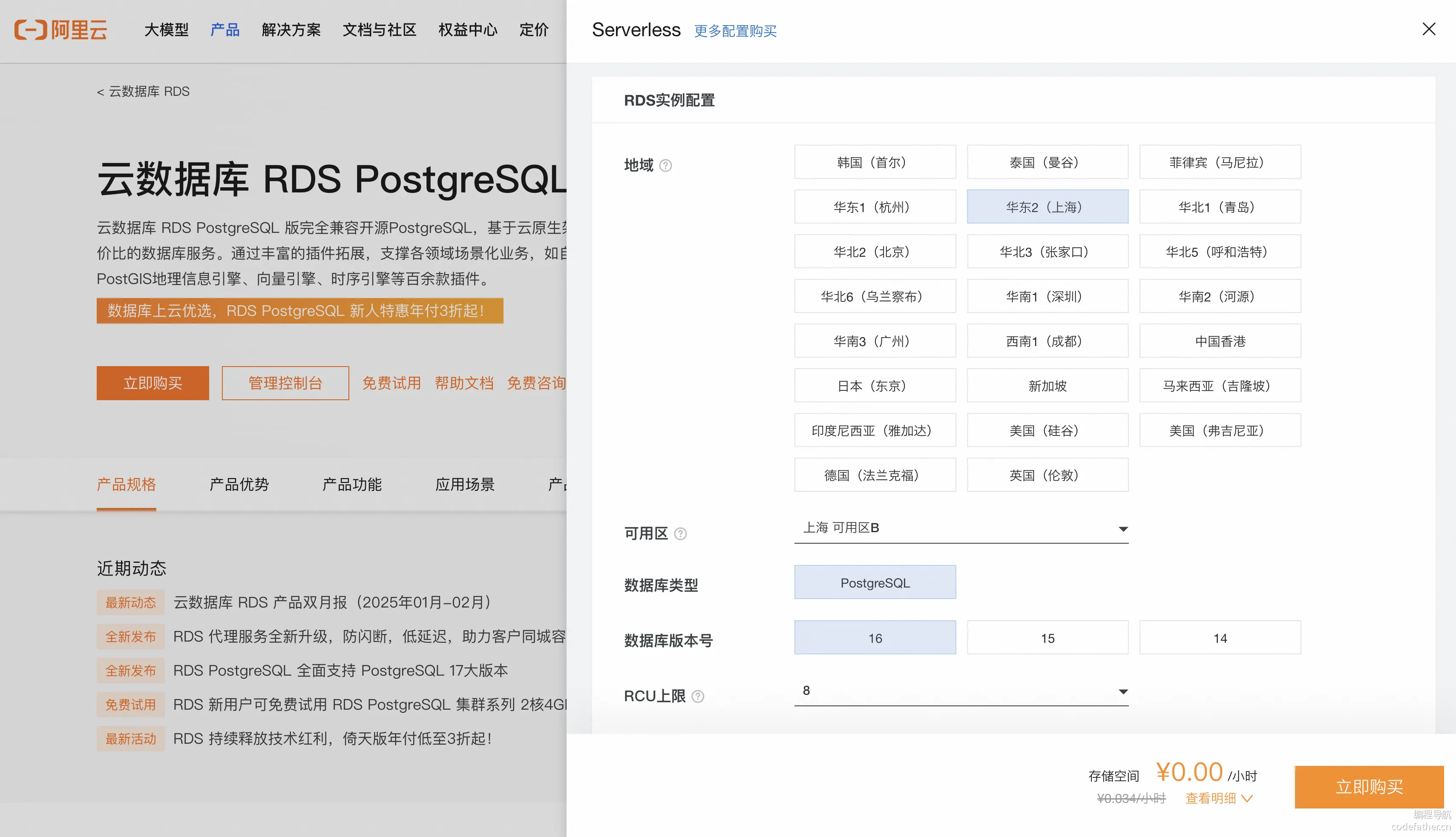Open the 地域 help tooltip icon
Screen dimensions: 1456x837
pos(665,166)
